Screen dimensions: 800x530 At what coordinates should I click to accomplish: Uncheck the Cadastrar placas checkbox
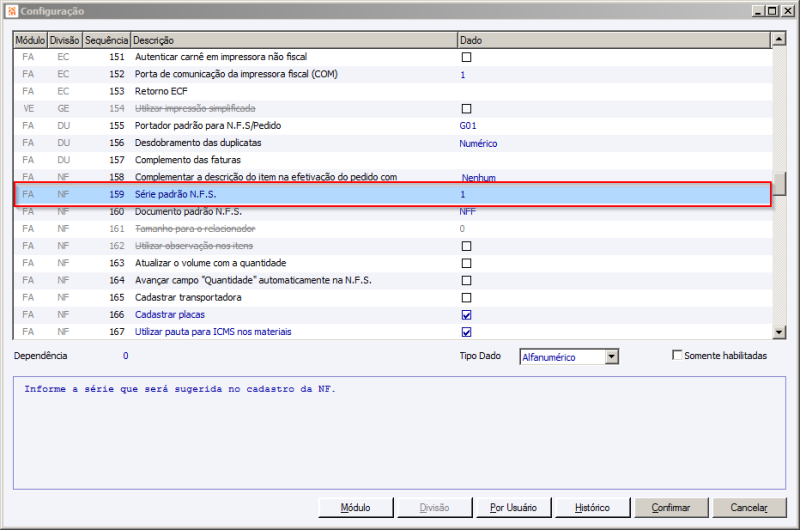[466, 315]
